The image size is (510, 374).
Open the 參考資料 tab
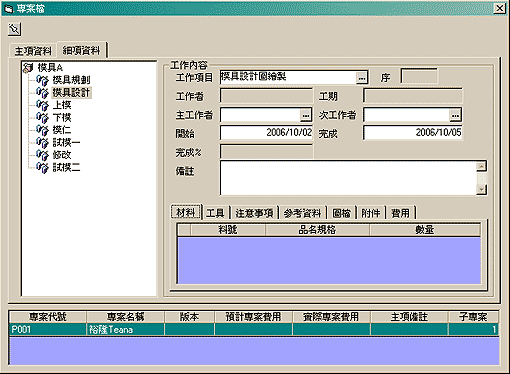pos(302,213)
